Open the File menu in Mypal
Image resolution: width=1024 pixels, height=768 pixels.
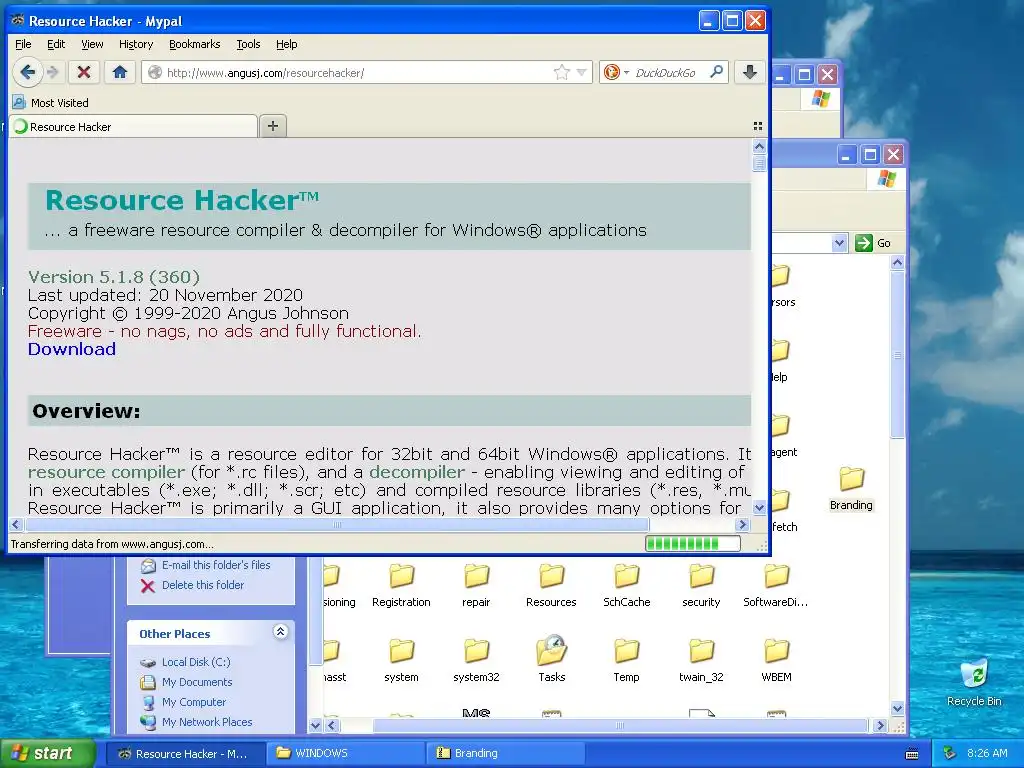point(23,44)
